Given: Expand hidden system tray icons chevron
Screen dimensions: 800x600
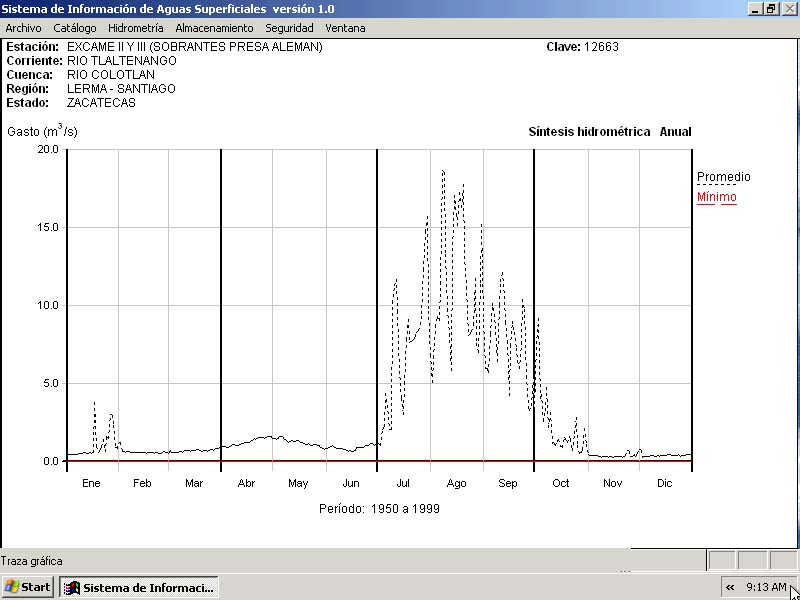Looking at the screenshot, I should tap(730, 587).
